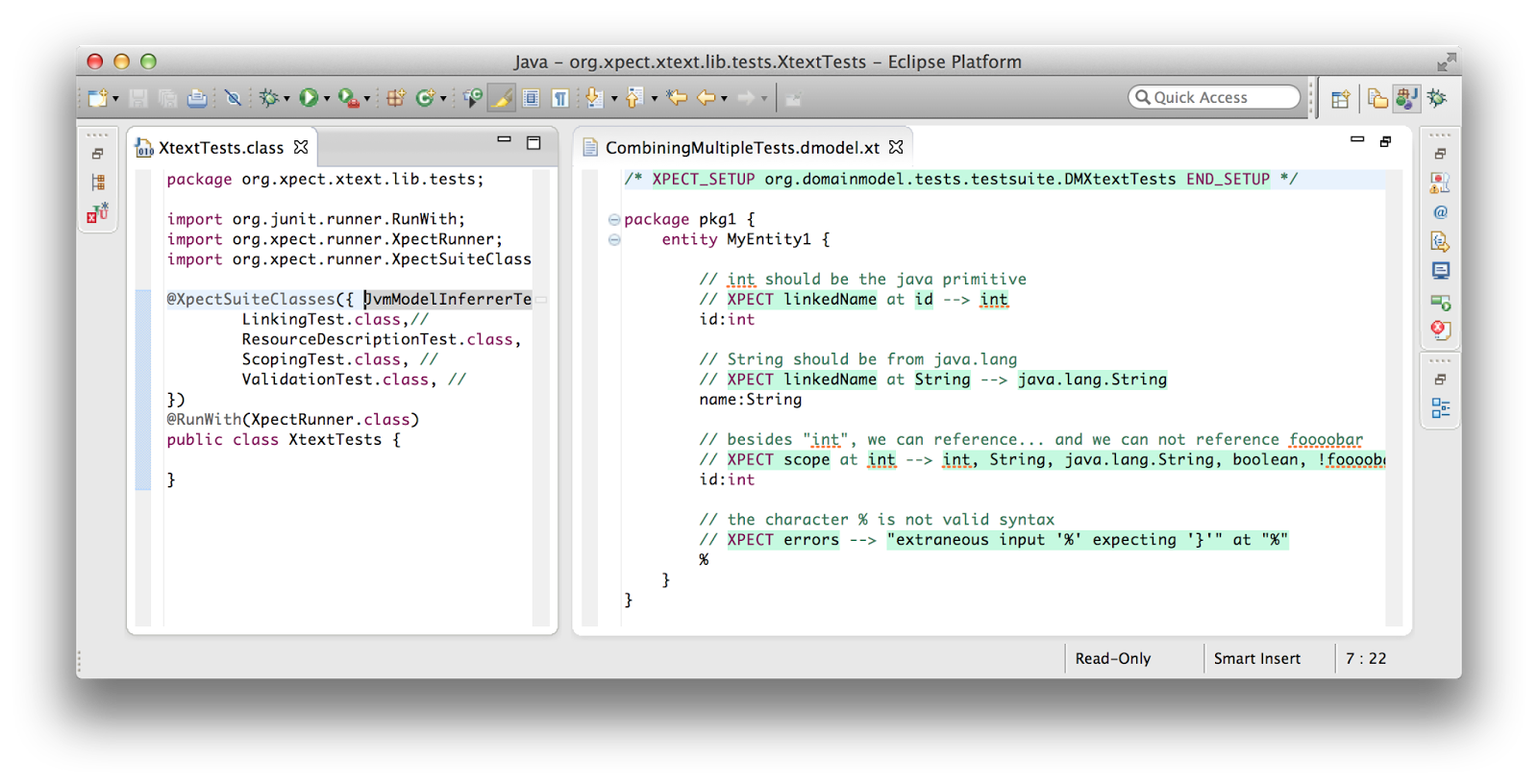Click the 'Read-Only' status bar entry
Viewport: 1538px width, 784px height.
(x=1112, y=658)
